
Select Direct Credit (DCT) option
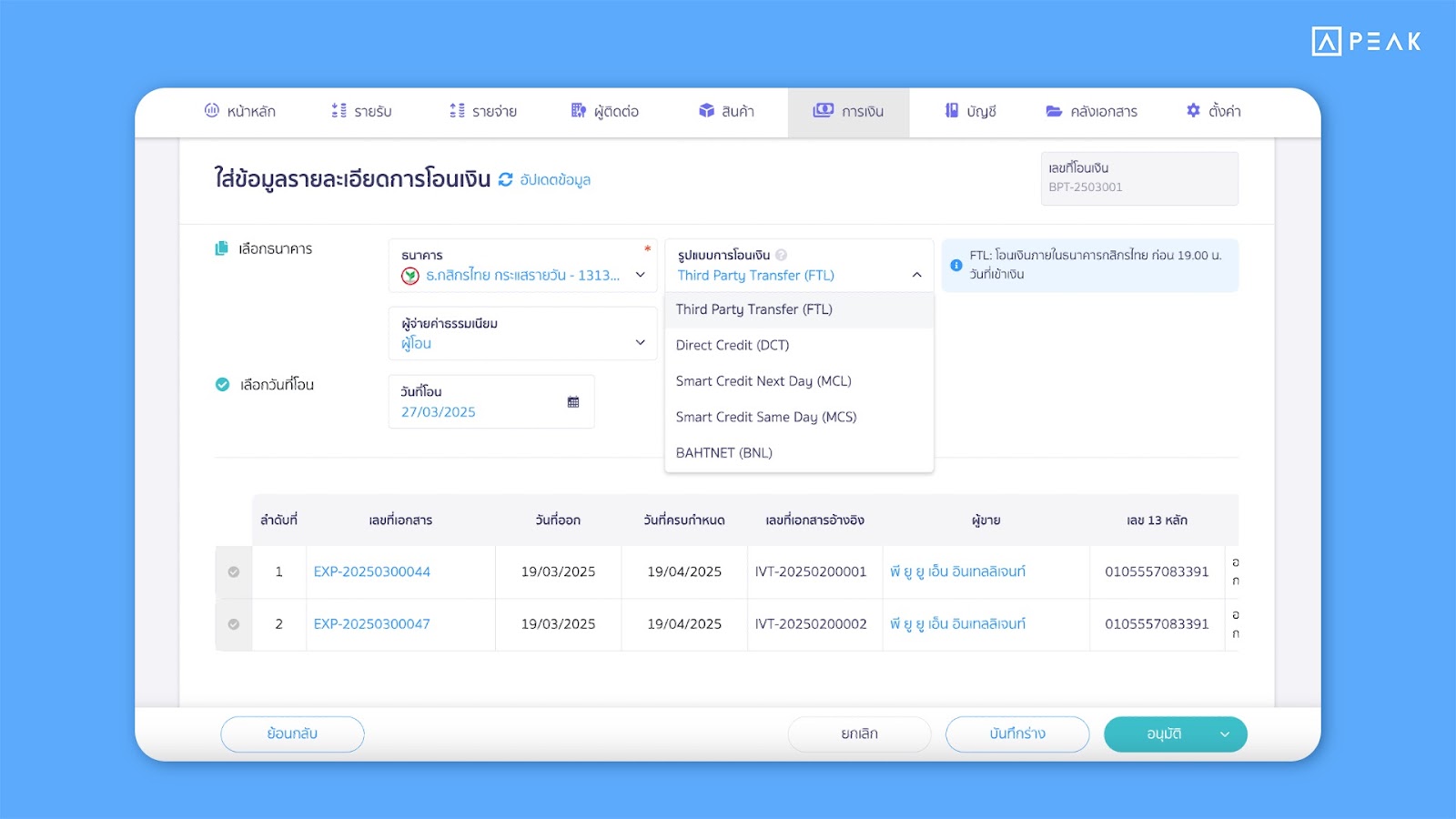click(733, 346)
